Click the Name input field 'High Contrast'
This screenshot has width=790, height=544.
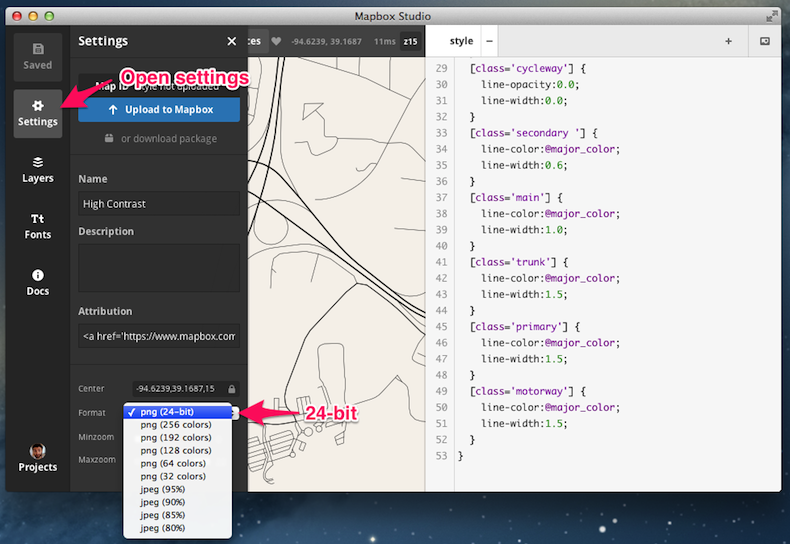(159, 204)
